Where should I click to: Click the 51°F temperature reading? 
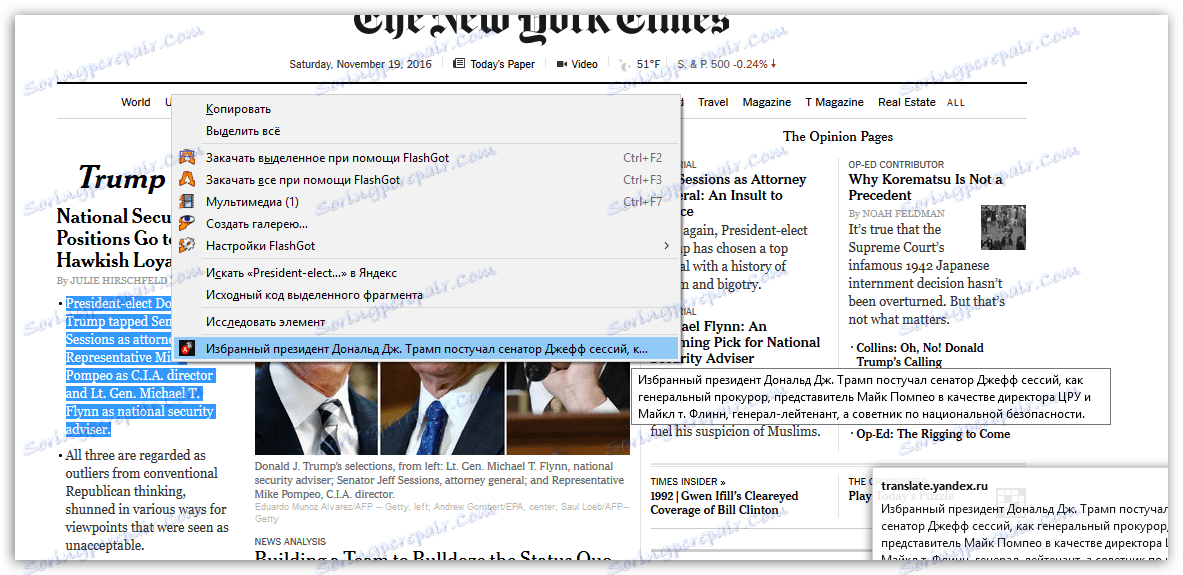[648, 64]
